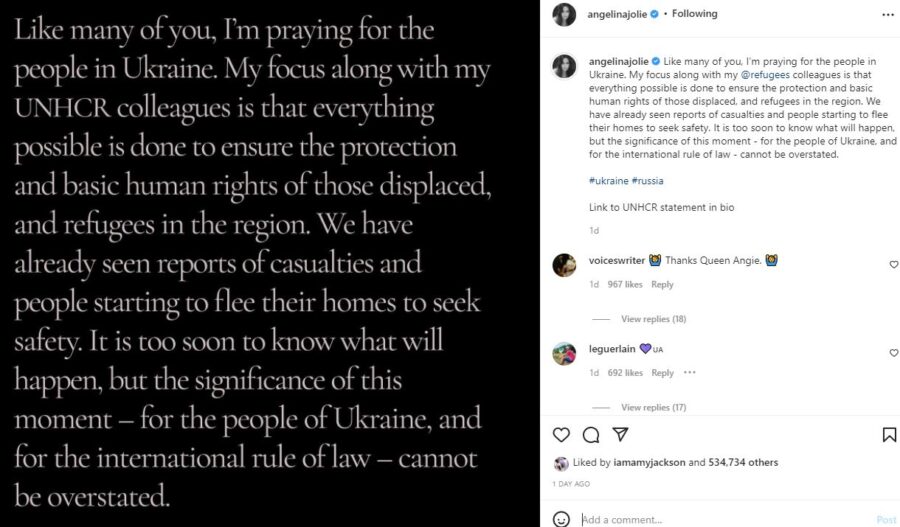Expand View replies (18)
This screenshot has width=900, height=527.
click(x=653, y=319)
